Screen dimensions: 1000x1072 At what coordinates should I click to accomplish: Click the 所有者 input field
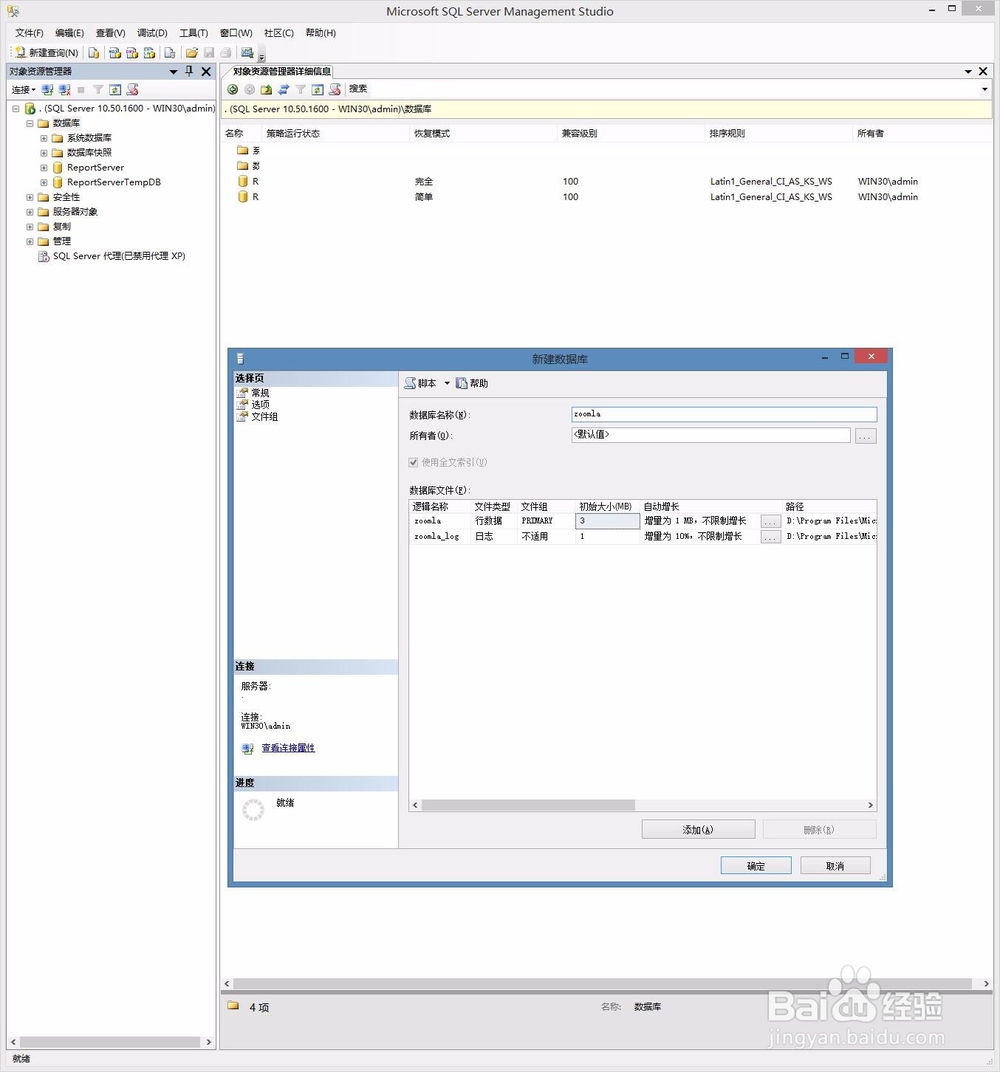coord(711,435)
